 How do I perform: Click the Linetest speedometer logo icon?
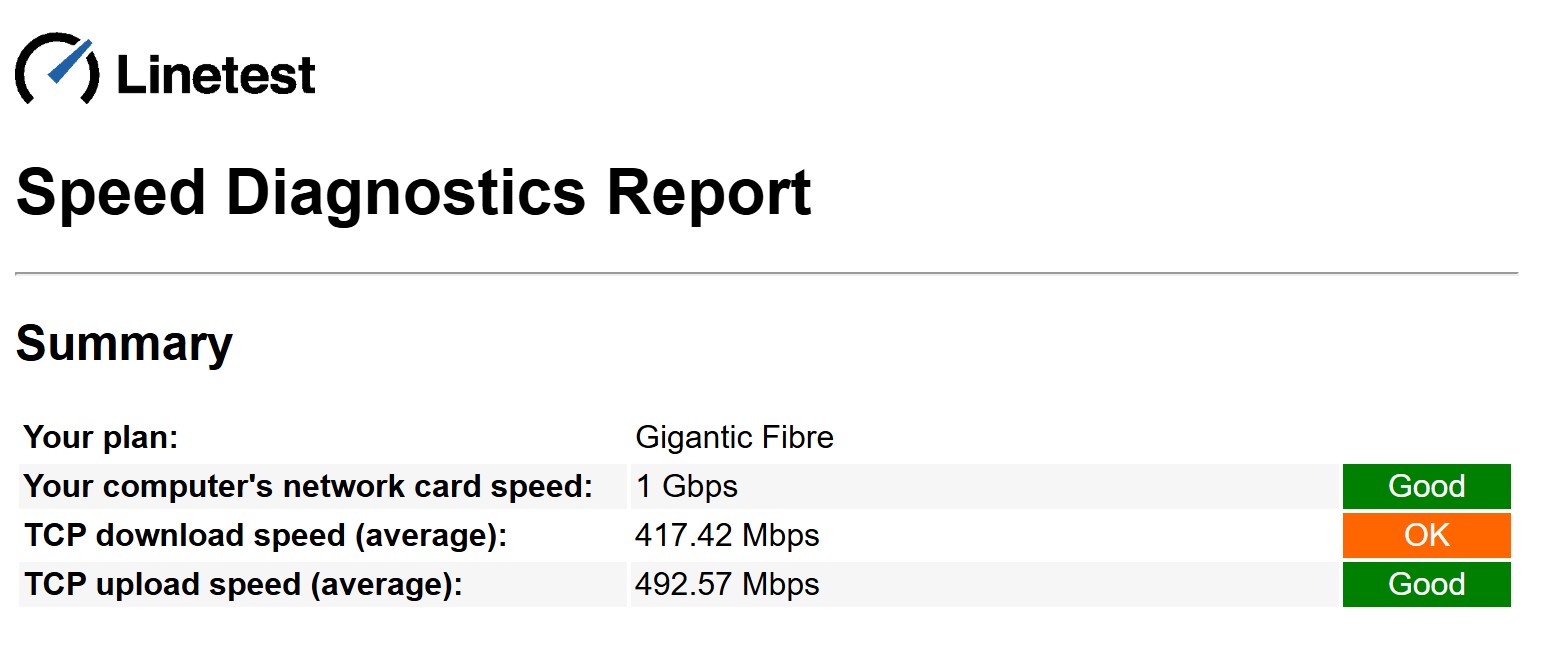(57, 68)
